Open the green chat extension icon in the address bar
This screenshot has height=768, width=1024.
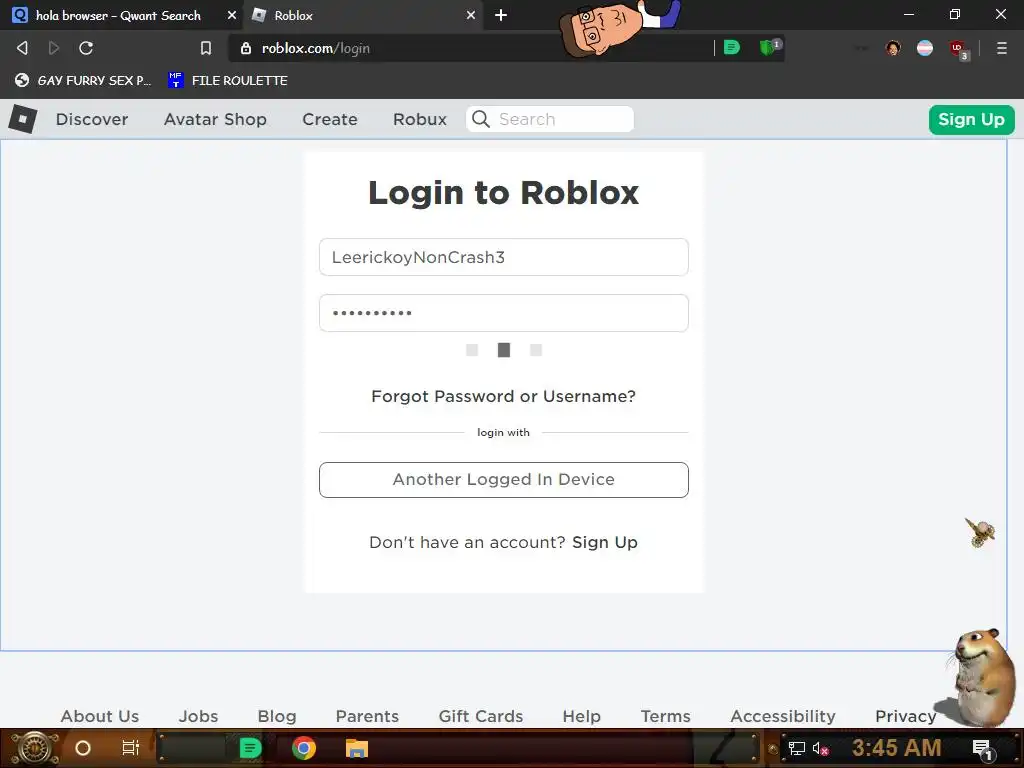[732, 48]
